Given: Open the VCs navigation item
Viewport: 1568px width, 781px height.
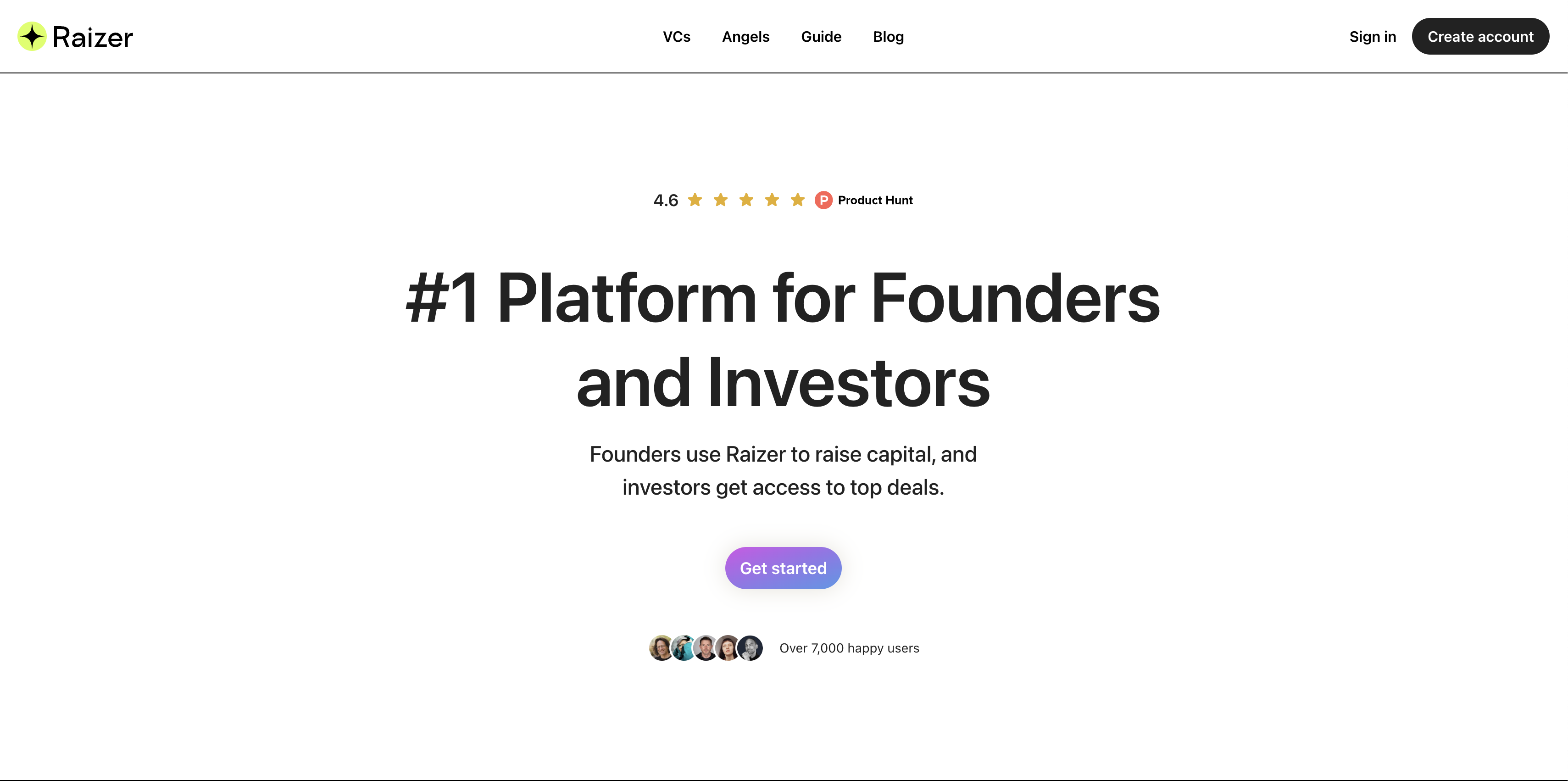Looking at the screenshot, I should [x=676, y=37].
